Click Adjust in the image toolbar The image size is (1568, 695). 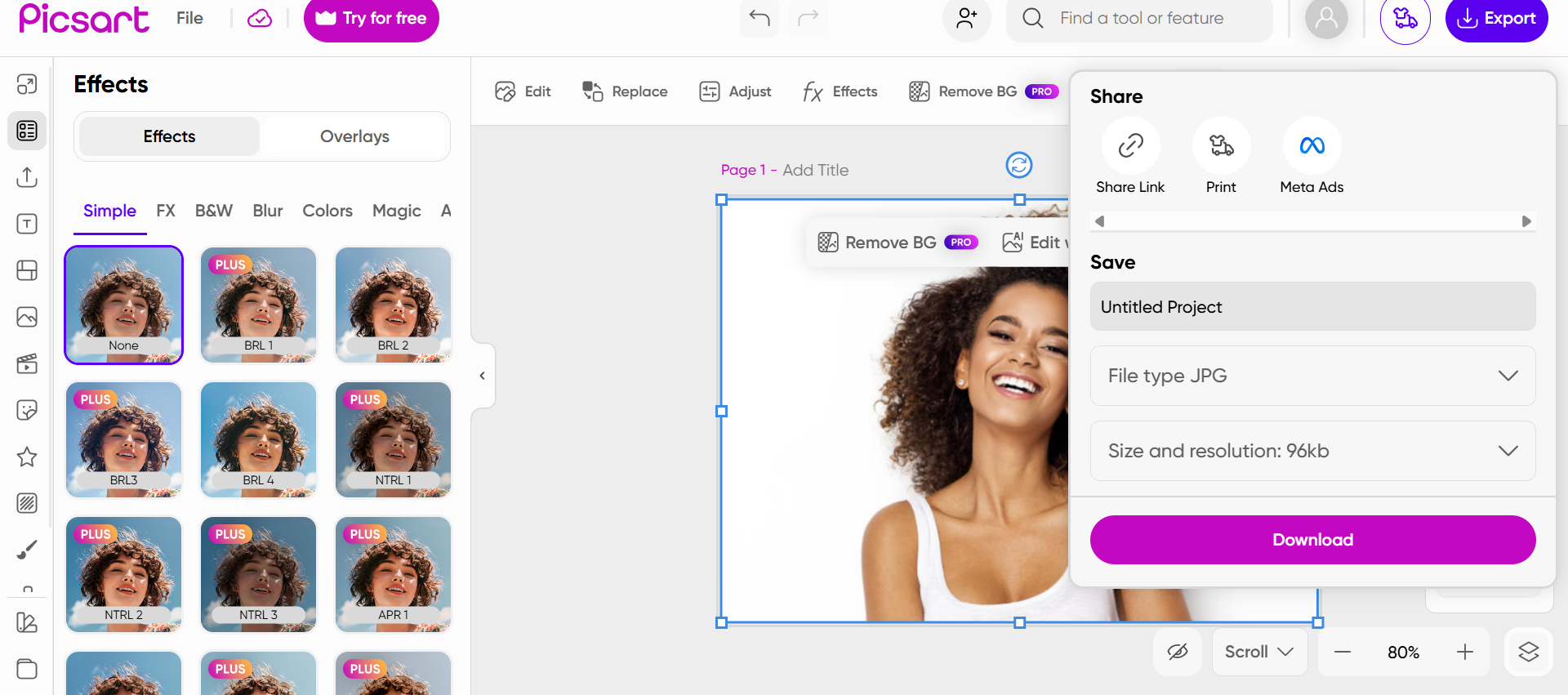[735, 91]
